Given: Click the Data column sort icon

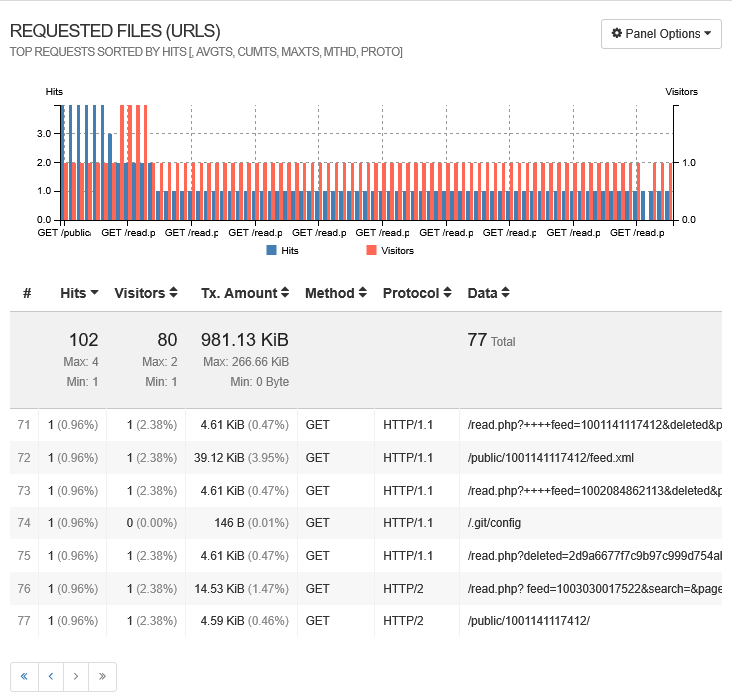Looking at the screenshot, I should pyautogui.click(x=505, y=293).
